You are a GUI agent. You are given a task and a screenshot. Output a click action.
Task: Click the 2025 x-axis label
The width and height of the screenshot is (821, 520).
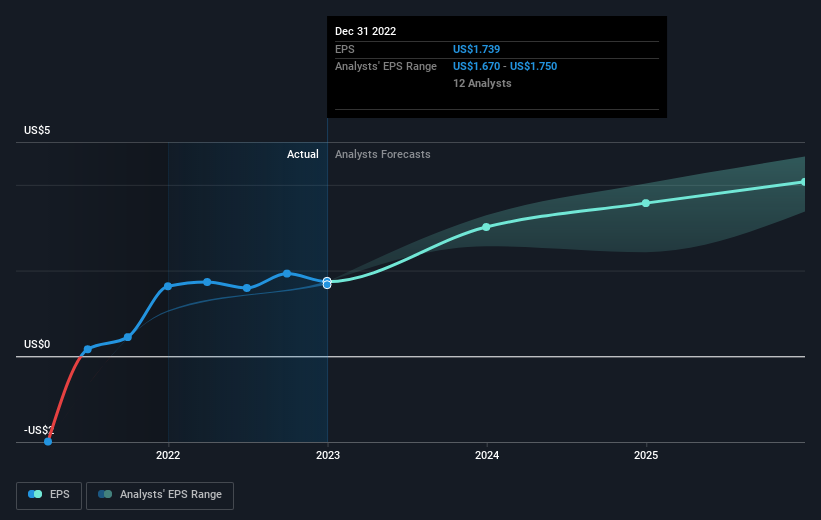[x=646, y=455]
